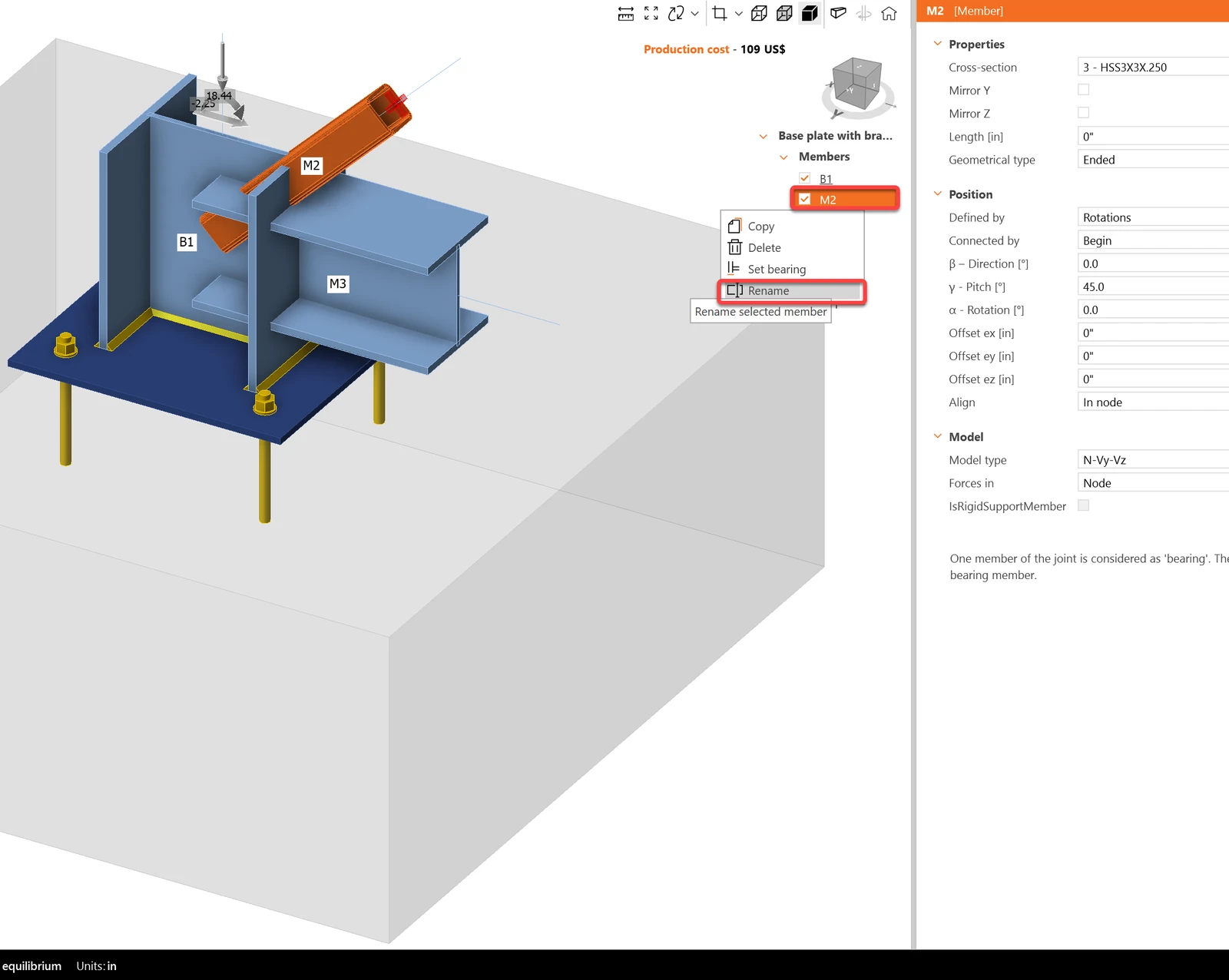Click the Offset ex input field
This screenshot has height=980, width=1229.
pos(1153,333)
